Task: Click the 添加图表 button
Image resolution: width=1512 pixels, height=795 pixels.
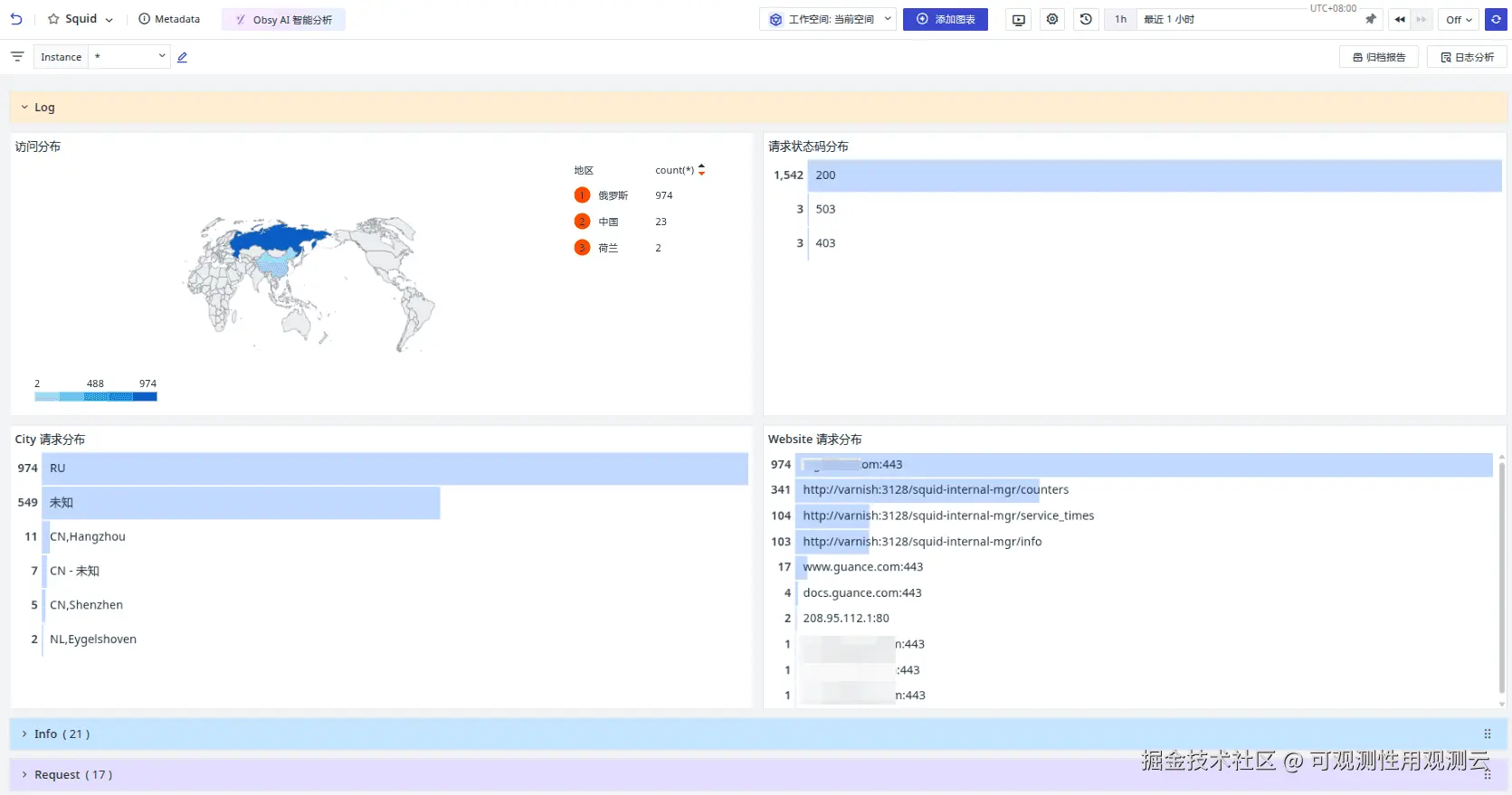Action: [945, 19]
